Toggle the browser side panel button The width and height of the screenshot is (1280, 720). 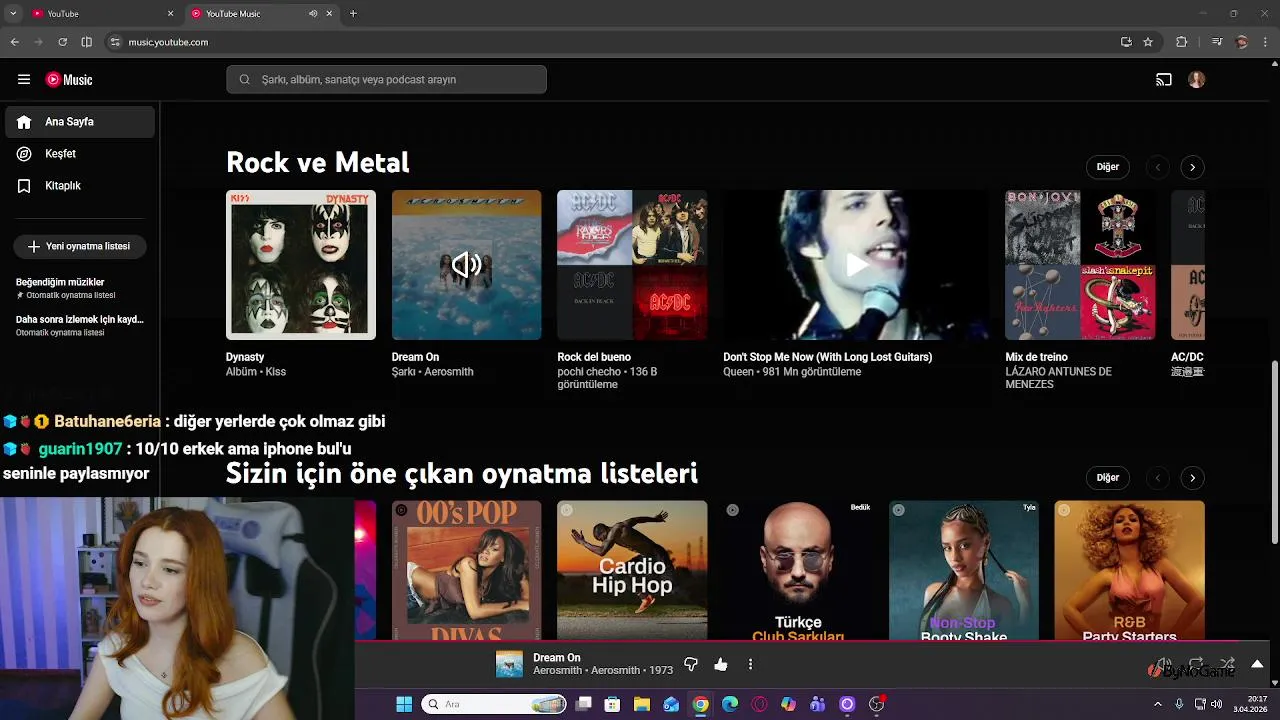tap(87, 42)
